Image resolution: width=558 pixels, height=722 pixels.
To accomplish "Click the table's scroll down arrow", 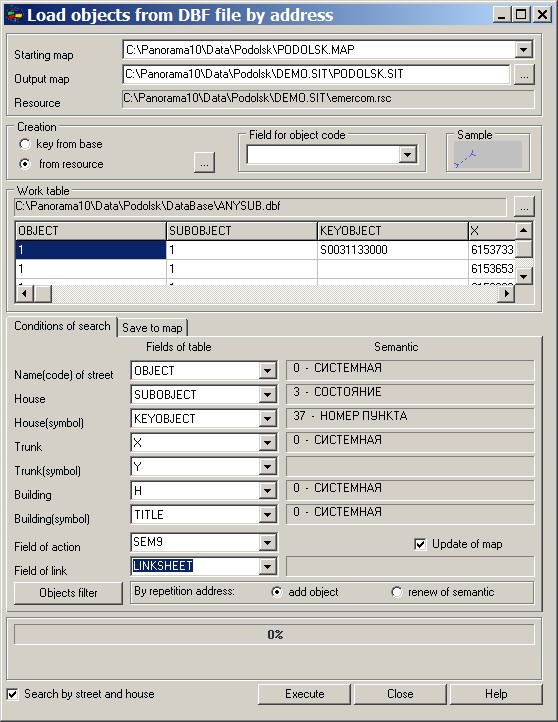I will pyautogui.click(x=523, y=276).
